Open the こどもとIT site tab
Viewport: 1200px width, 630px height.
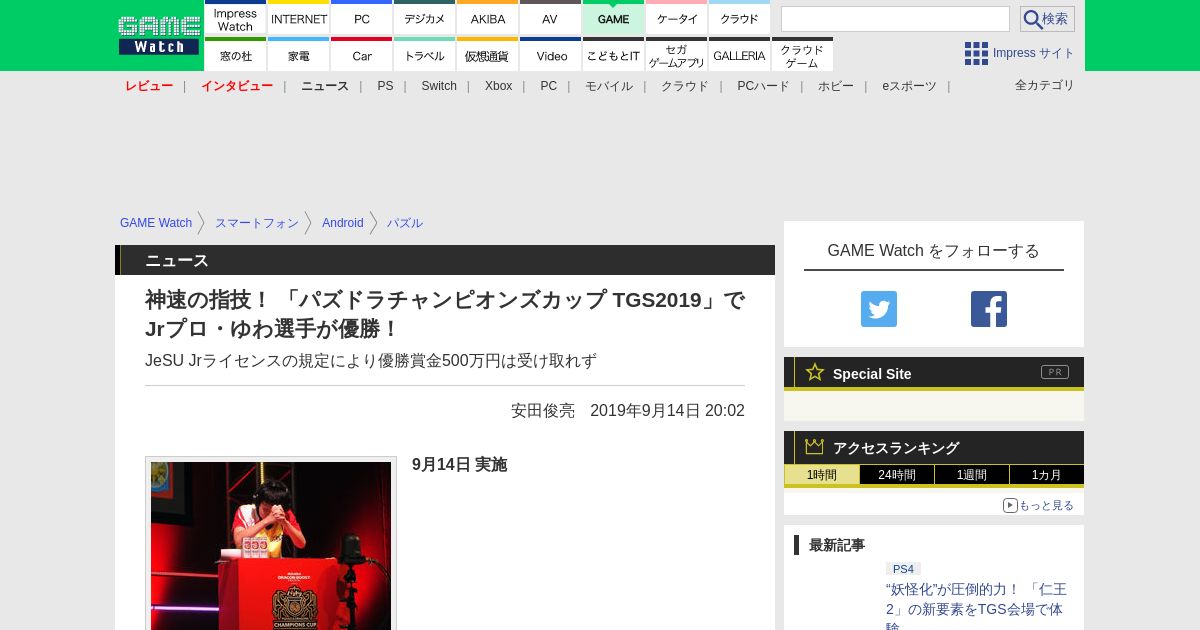point(613,55)
